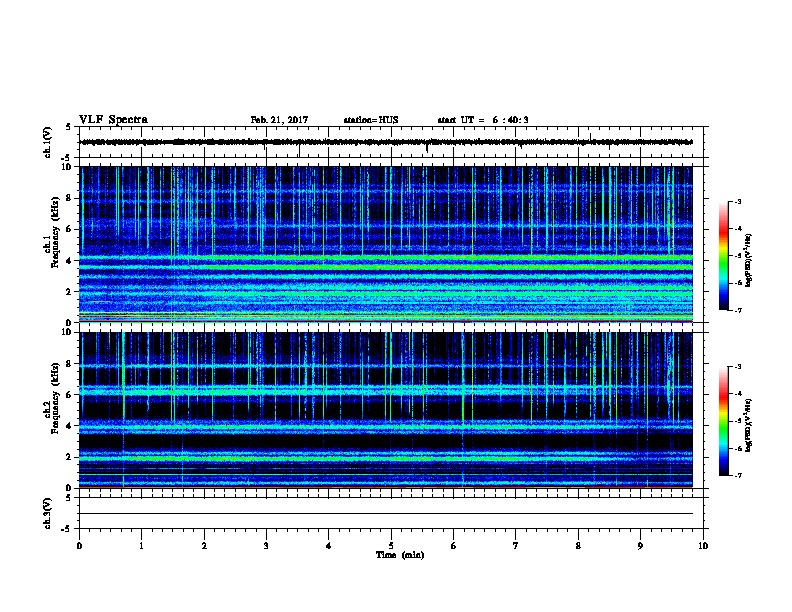Click the ch.2 color scale bar
This screenshot has height=612, width=792.
723,421
